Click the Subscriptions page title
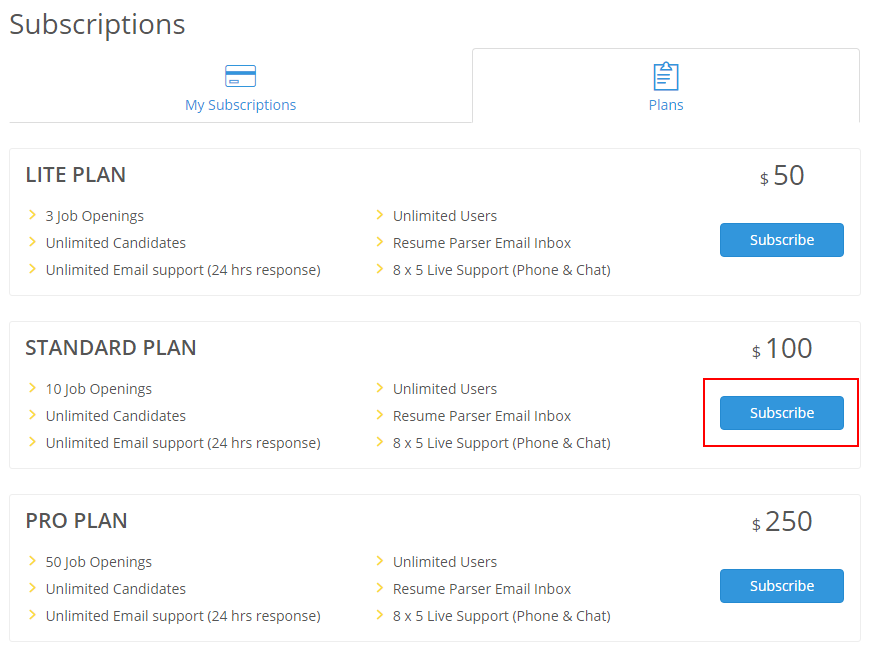The width and height of the screenshot is (872, 653). (x=97, y=25)
